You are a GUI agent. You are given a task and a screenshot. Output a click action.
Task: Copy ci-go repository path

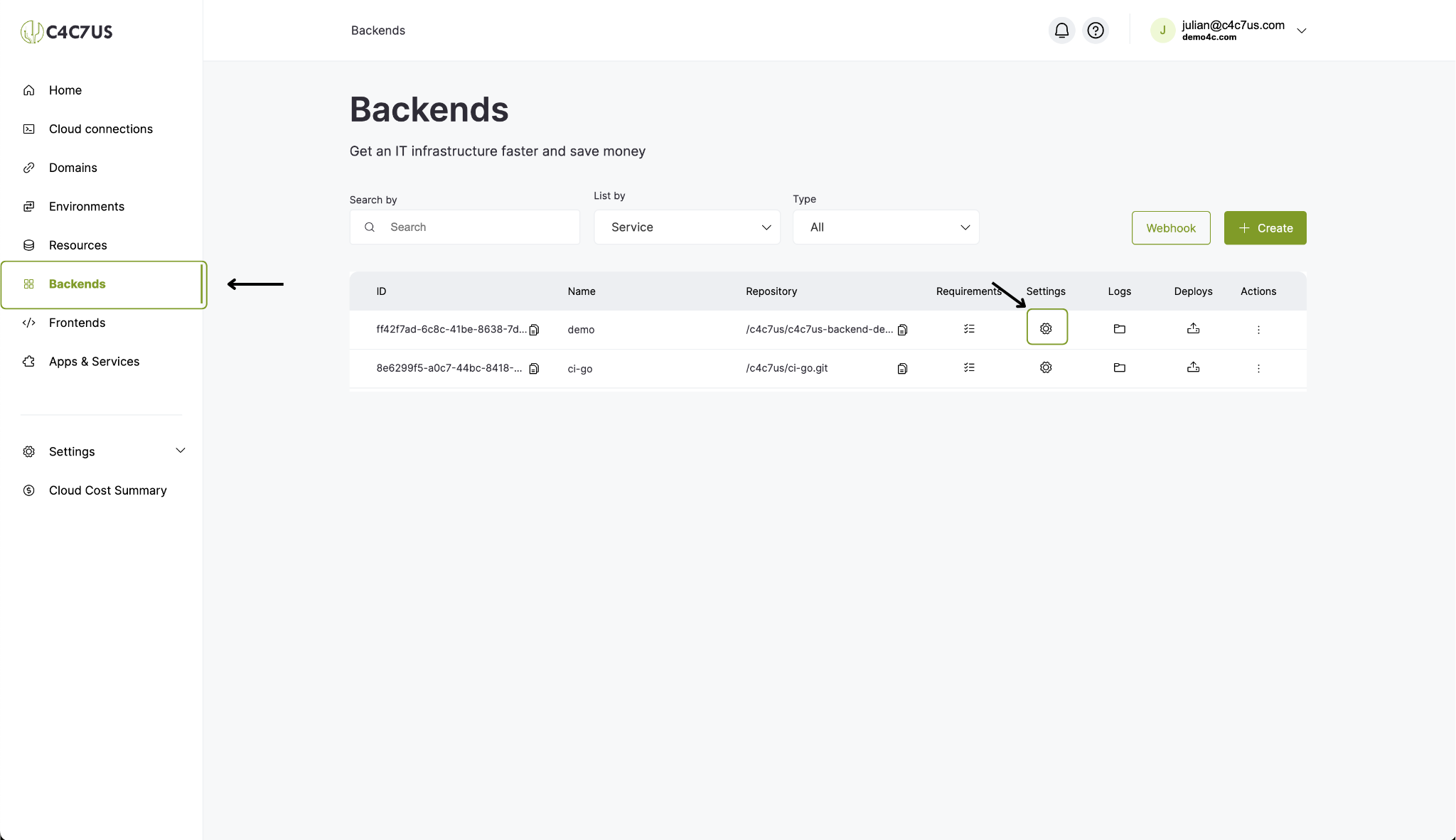902,368
